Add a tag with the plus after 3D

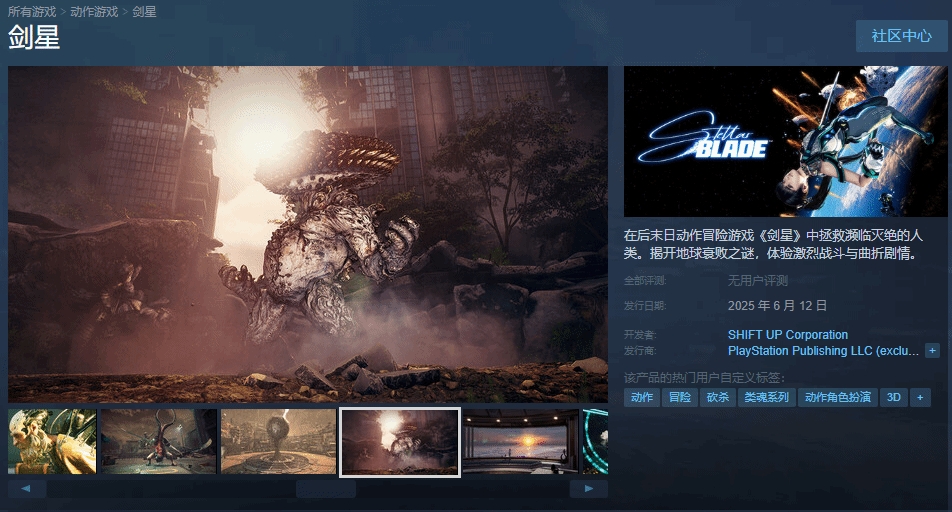(x=920, y=397)
